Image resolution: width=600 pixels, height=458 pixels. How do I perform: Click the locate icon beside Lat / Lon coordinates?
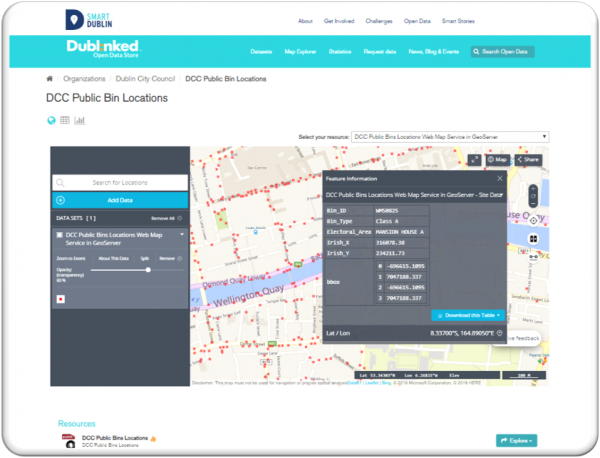pyautogui.click(x=499, y=333)
